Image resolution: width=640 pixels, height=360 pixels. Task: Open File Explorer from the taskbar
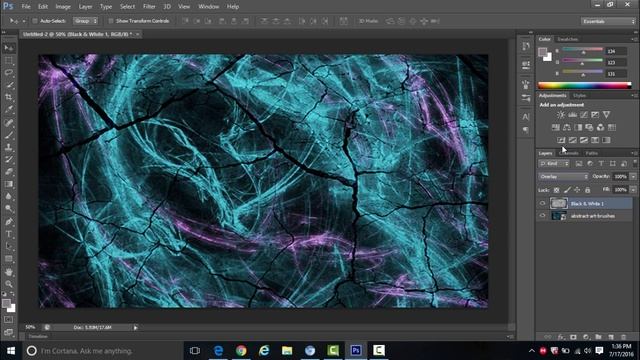(287, 351)
